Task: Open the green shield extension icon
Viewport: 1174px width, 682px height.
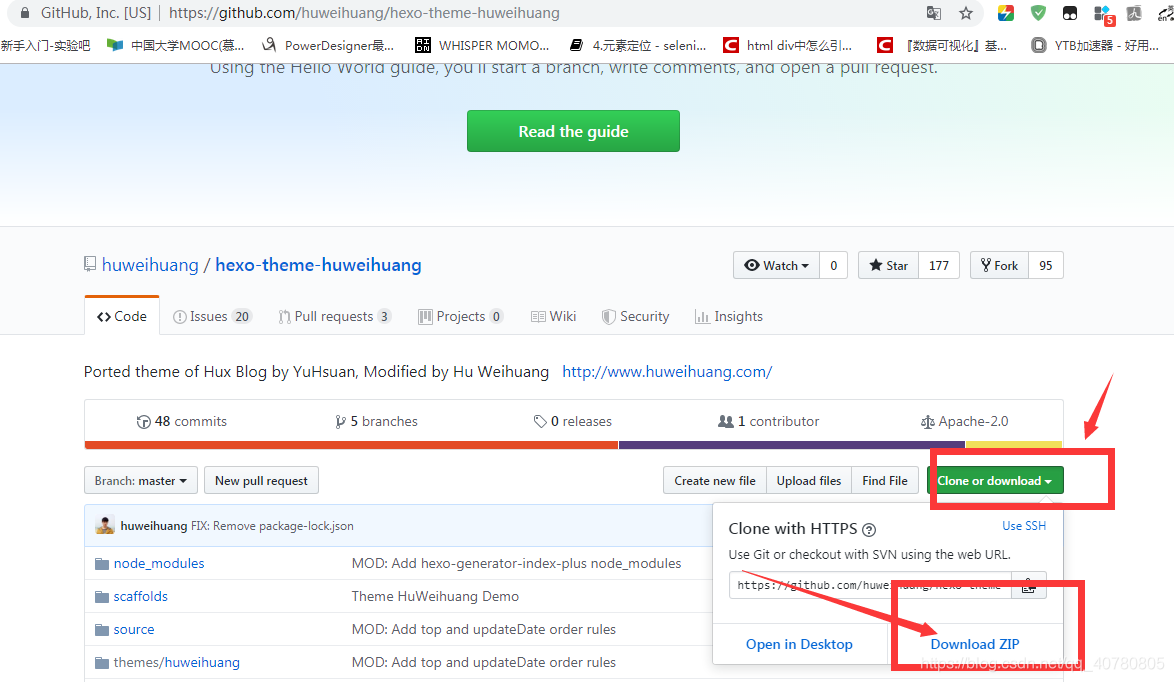Action: [x=1038, y=13]
